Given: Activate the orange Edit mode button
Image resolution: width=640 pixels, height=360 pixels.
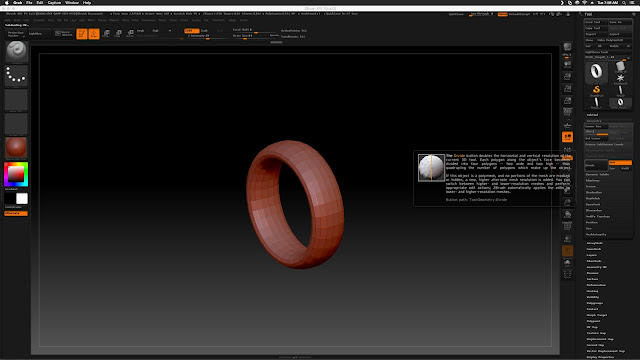Looking at the screenshot, I should (x=82, y=33).
